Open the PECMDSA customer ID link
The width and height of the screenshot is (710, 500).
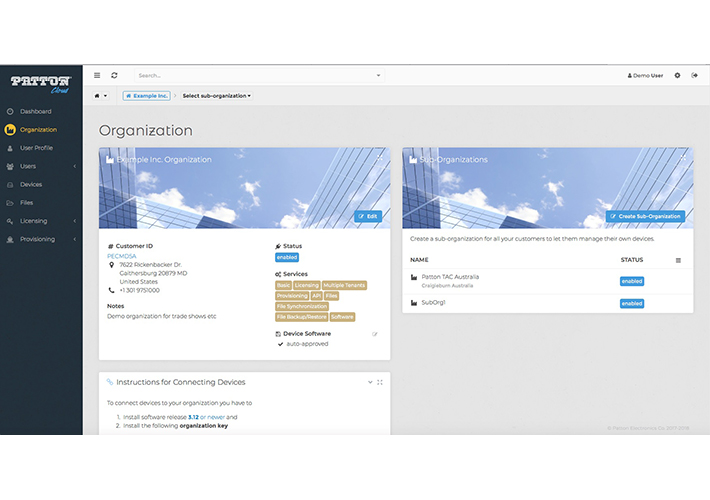click(x=121, y=256)
